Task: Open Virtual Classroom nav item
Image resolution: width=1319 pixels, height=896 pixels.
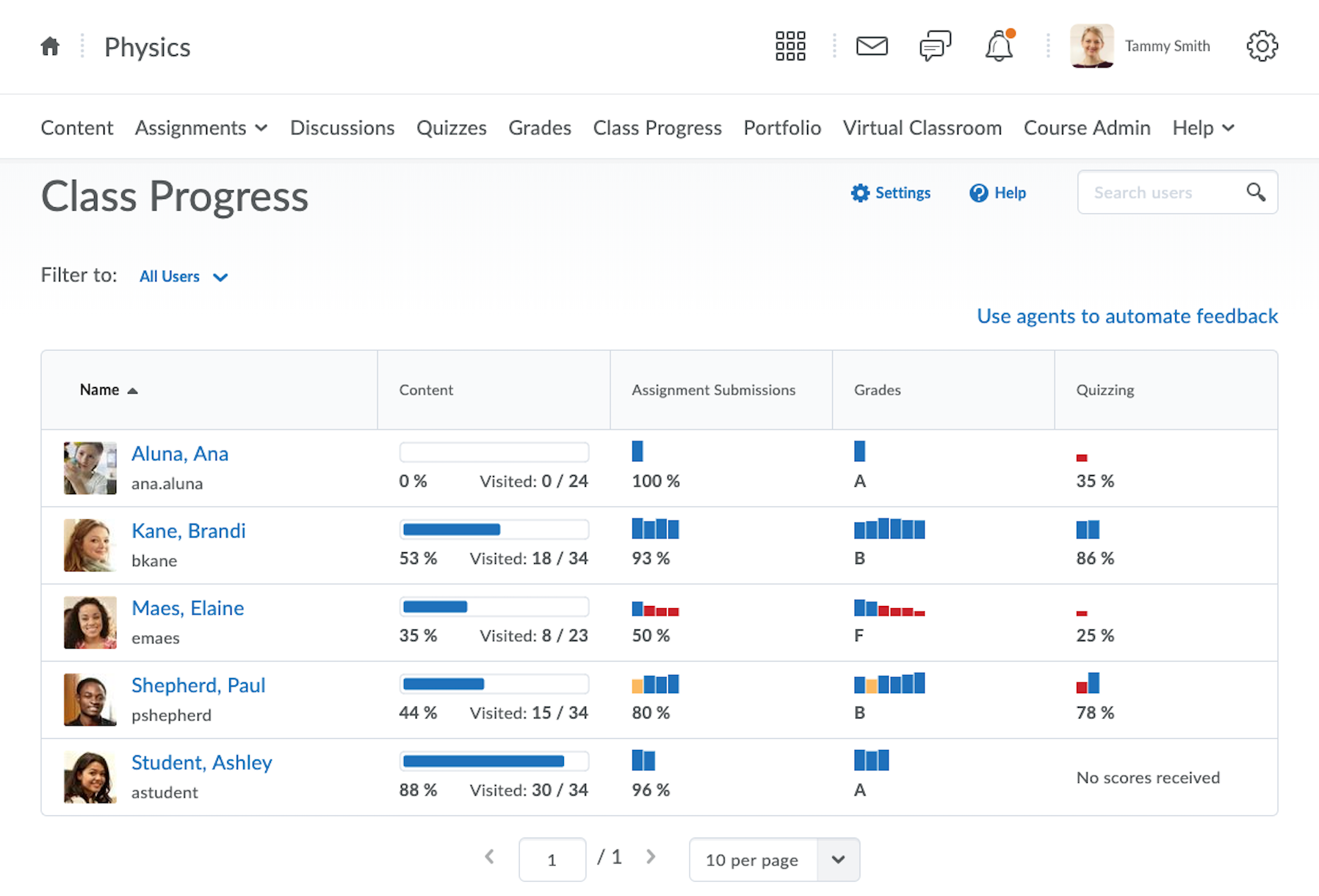Action: (x=922, y=128)
